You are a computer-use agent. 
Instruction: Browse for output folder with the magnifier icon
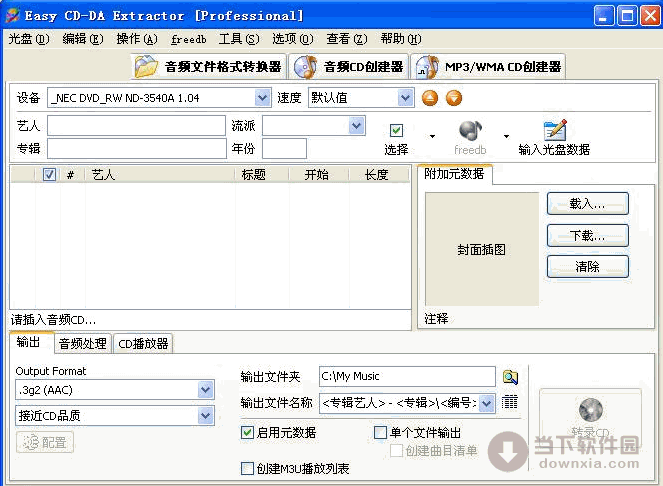(x=510, y=377)
